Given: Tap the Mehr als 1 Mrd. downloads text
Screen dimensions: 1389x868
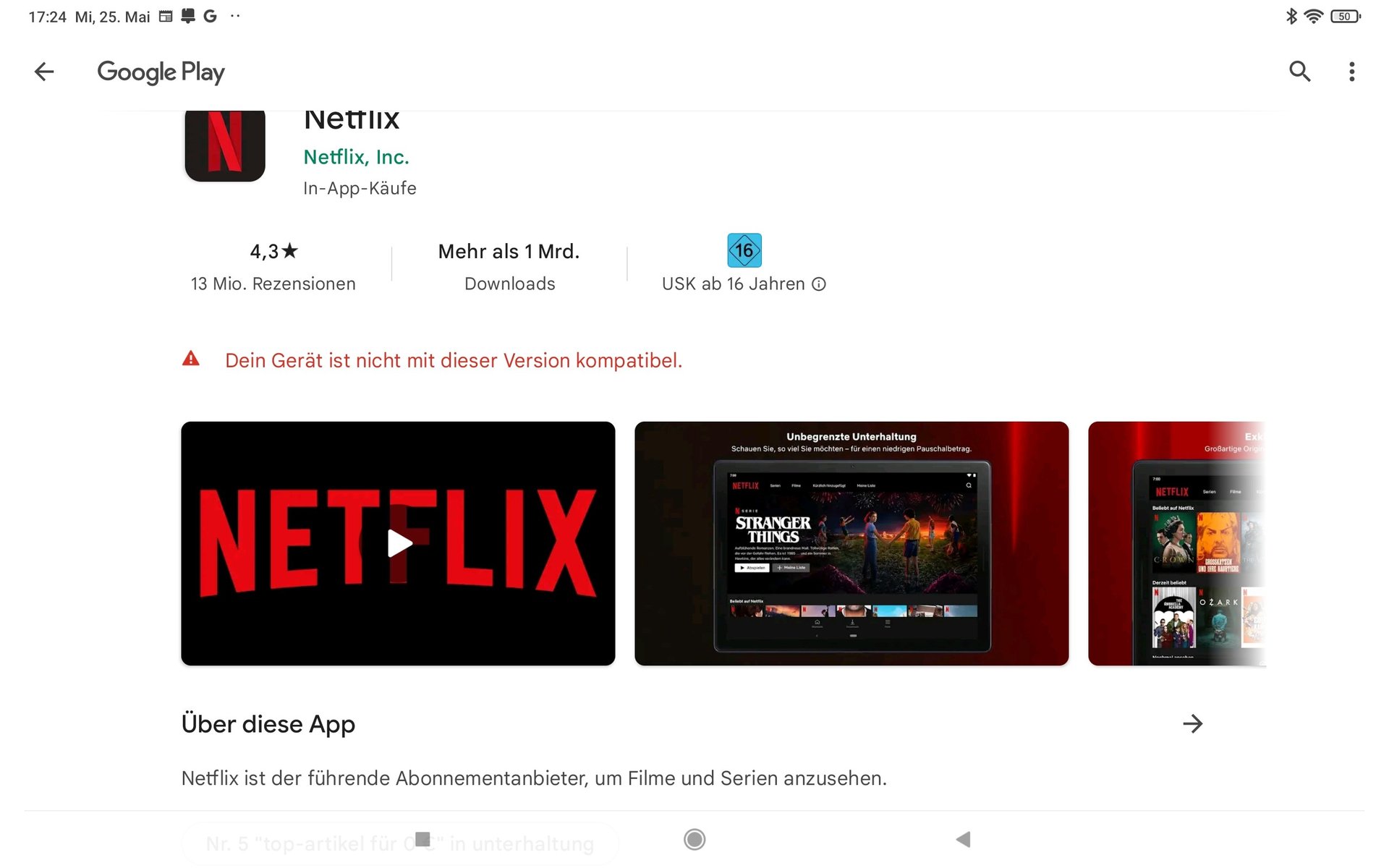Looking at the screenshot, I should coord(509,251).
